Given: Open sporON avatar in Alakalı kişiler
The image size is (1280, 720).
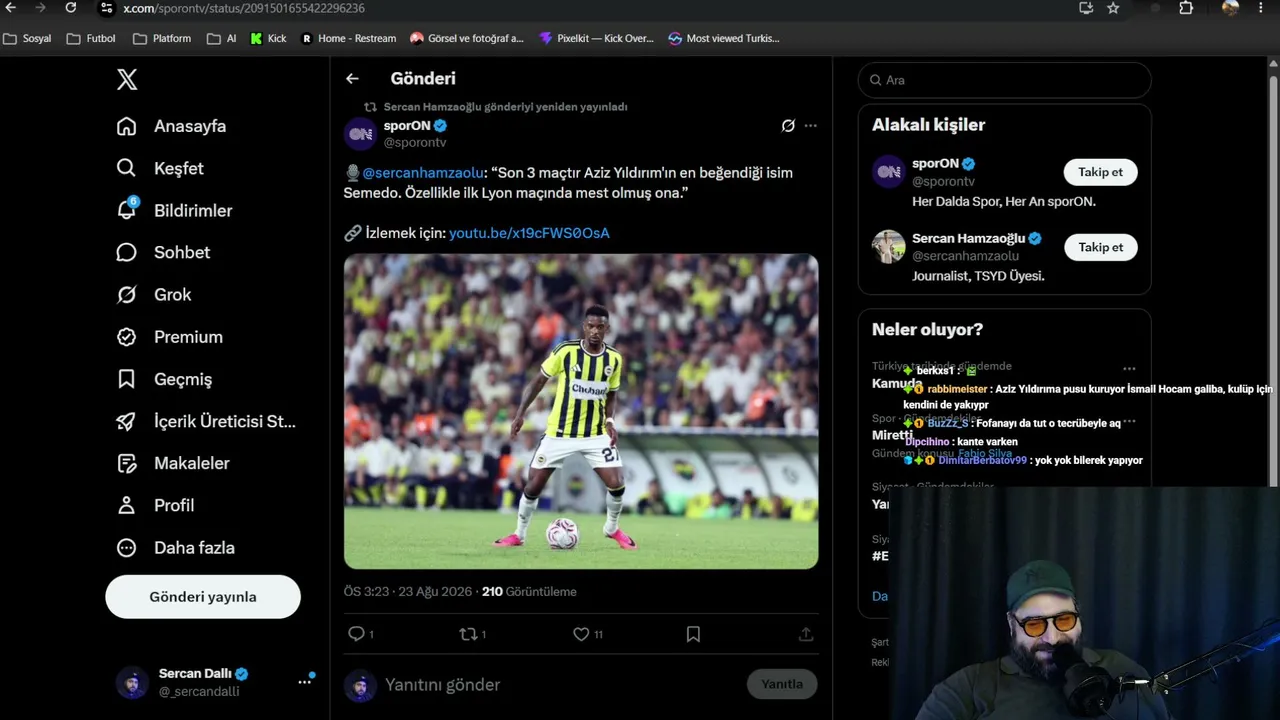Looking at the screenshot, I should click(889, 172).
